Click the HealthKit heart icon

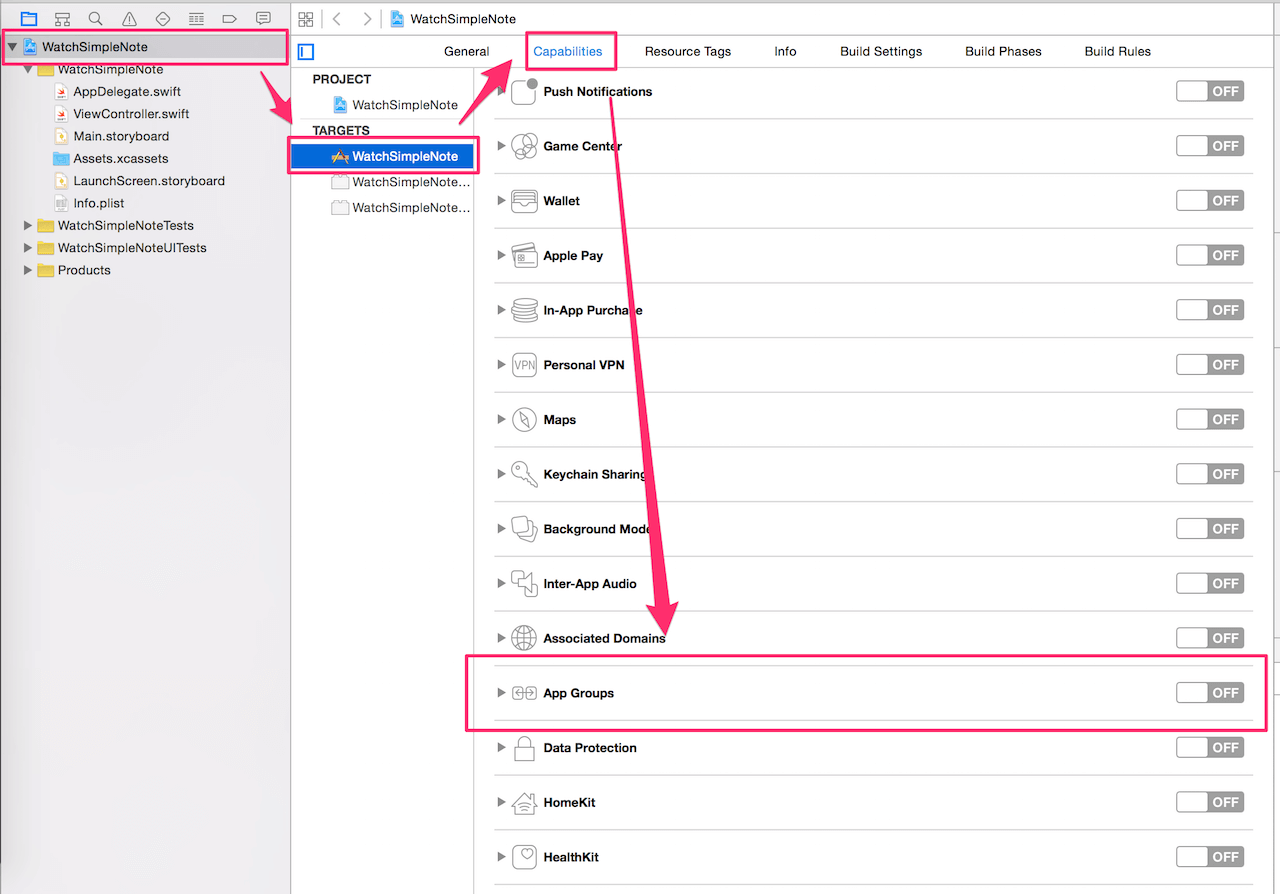click(525, 857)
